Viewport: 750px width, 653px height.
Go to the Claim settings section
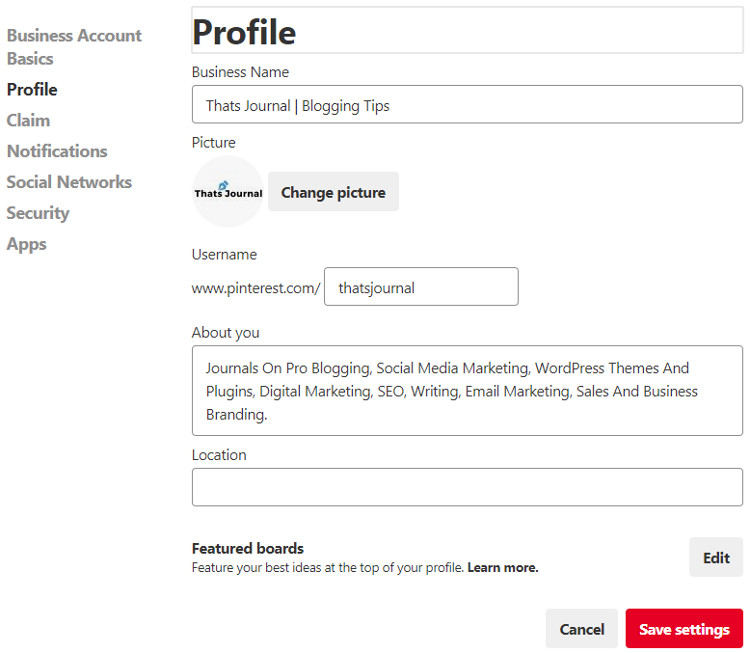pyautogui.click(x=28, y=121)
